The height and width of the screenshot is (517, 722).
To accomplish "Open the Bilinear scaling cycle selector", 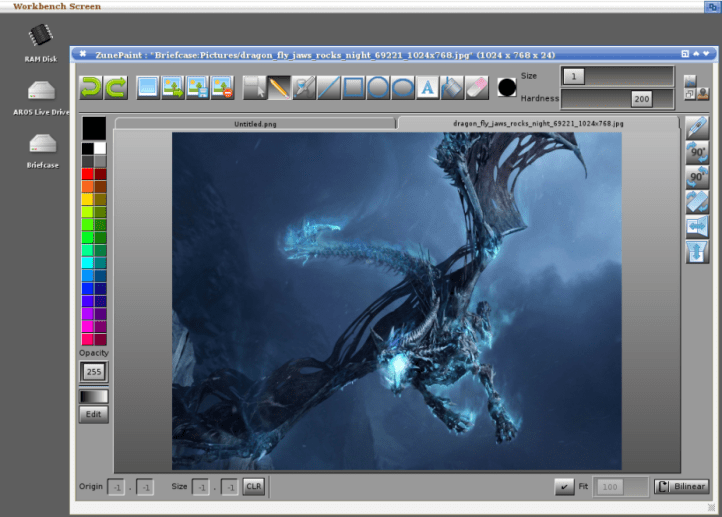I will pyautogui.click(x=681, y=486).
